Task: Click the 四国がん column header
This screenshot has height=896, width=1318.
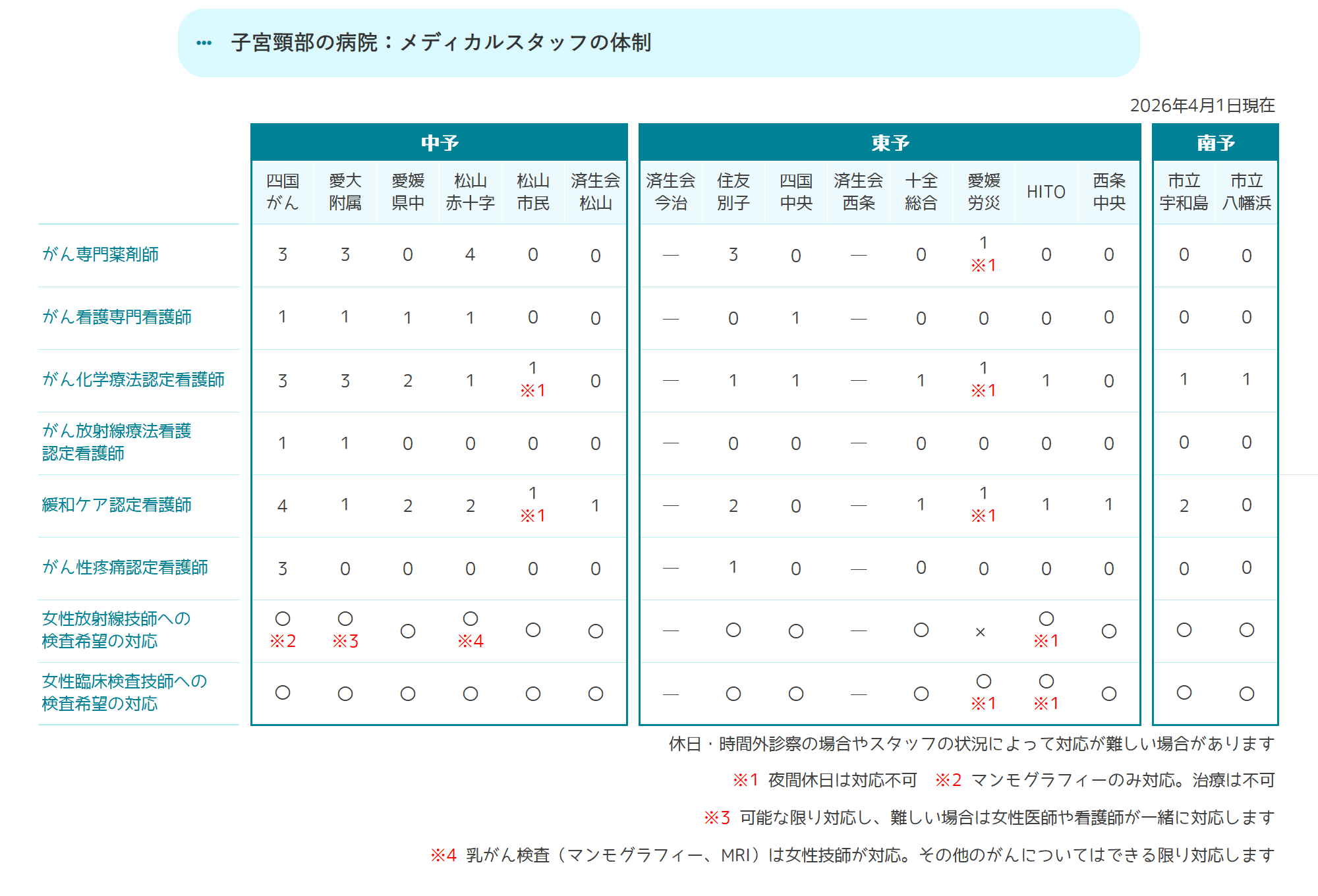Action: tap(283, 192)
